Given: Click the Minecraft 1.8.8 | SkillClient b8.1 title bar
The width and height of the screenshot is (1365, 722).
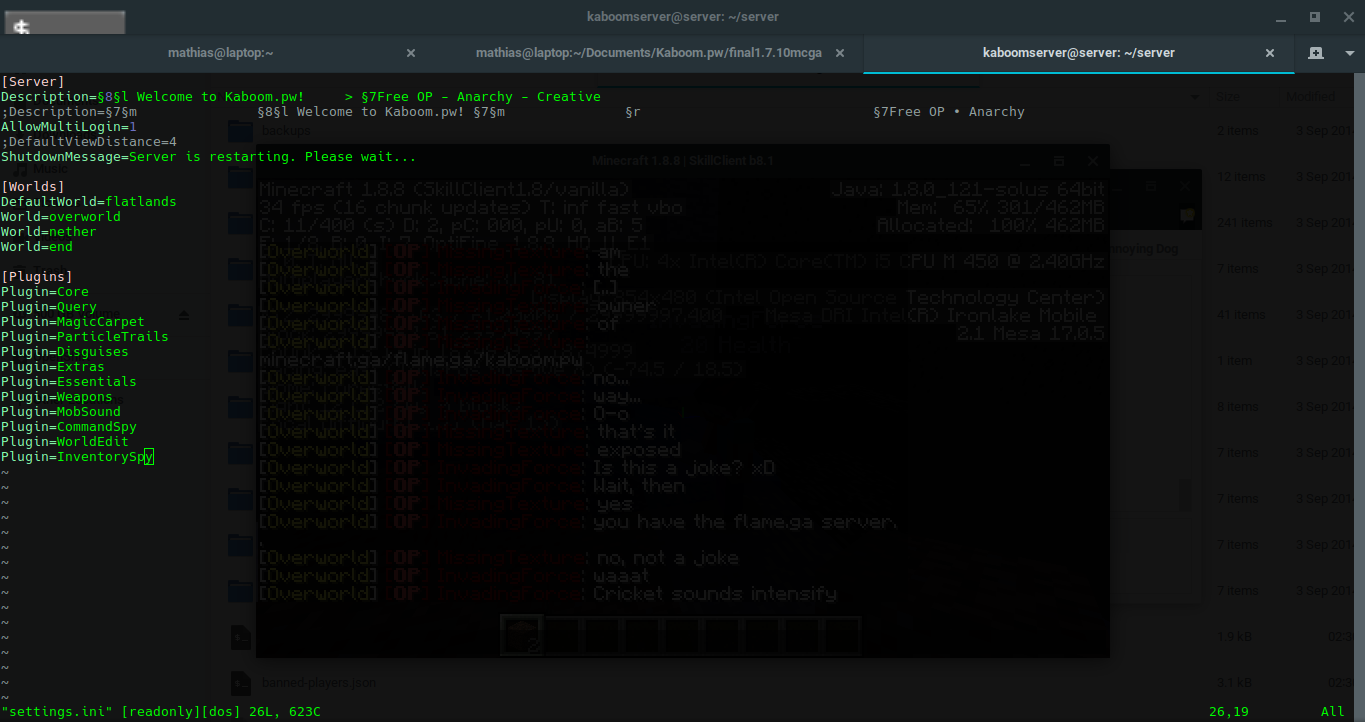Looking at the screenshot, I should click(x=683, y=160).
